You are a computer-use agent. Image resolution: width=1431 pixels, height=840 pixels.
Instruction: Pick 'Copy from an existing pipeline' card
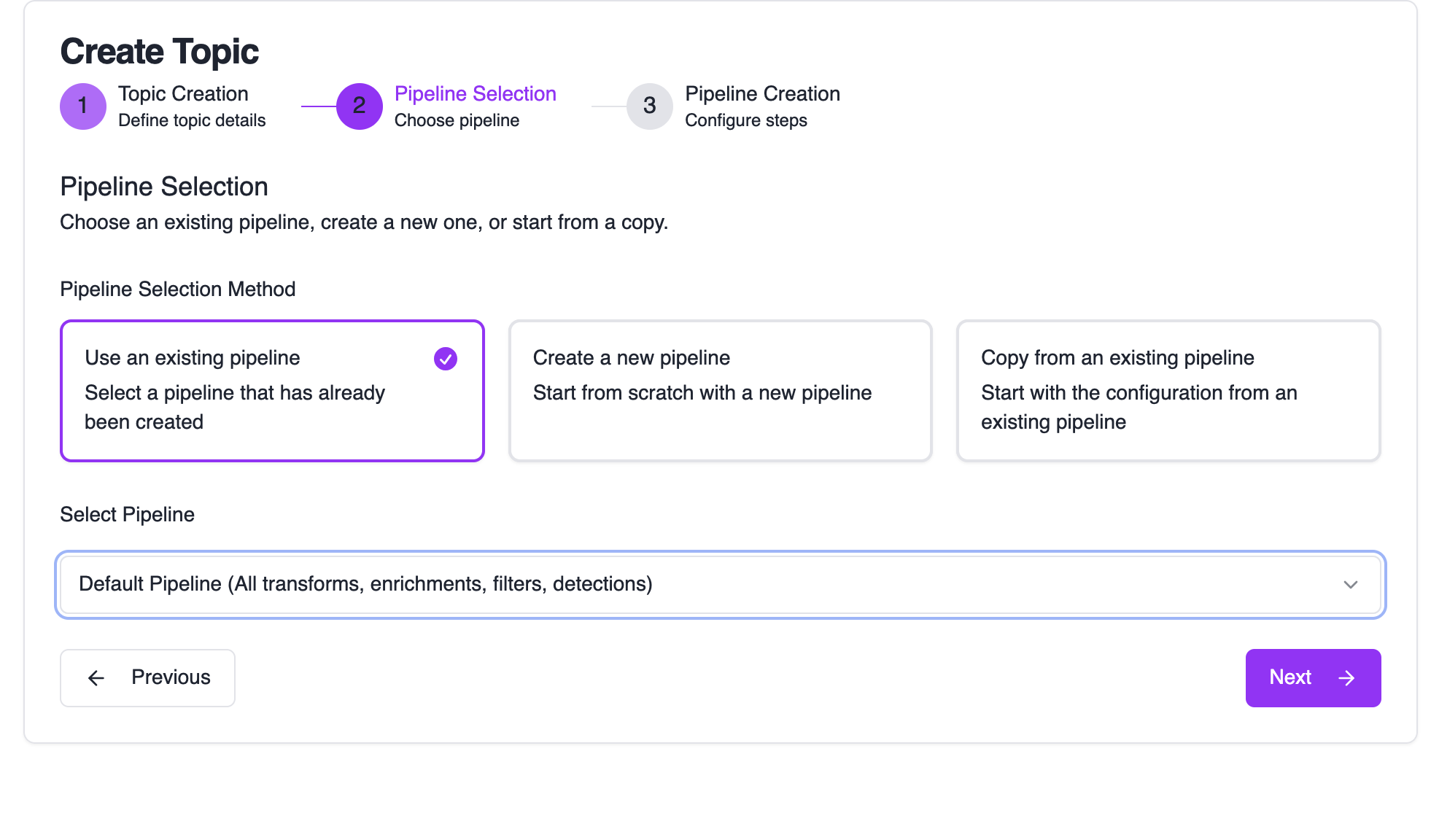coord(1168,390)
